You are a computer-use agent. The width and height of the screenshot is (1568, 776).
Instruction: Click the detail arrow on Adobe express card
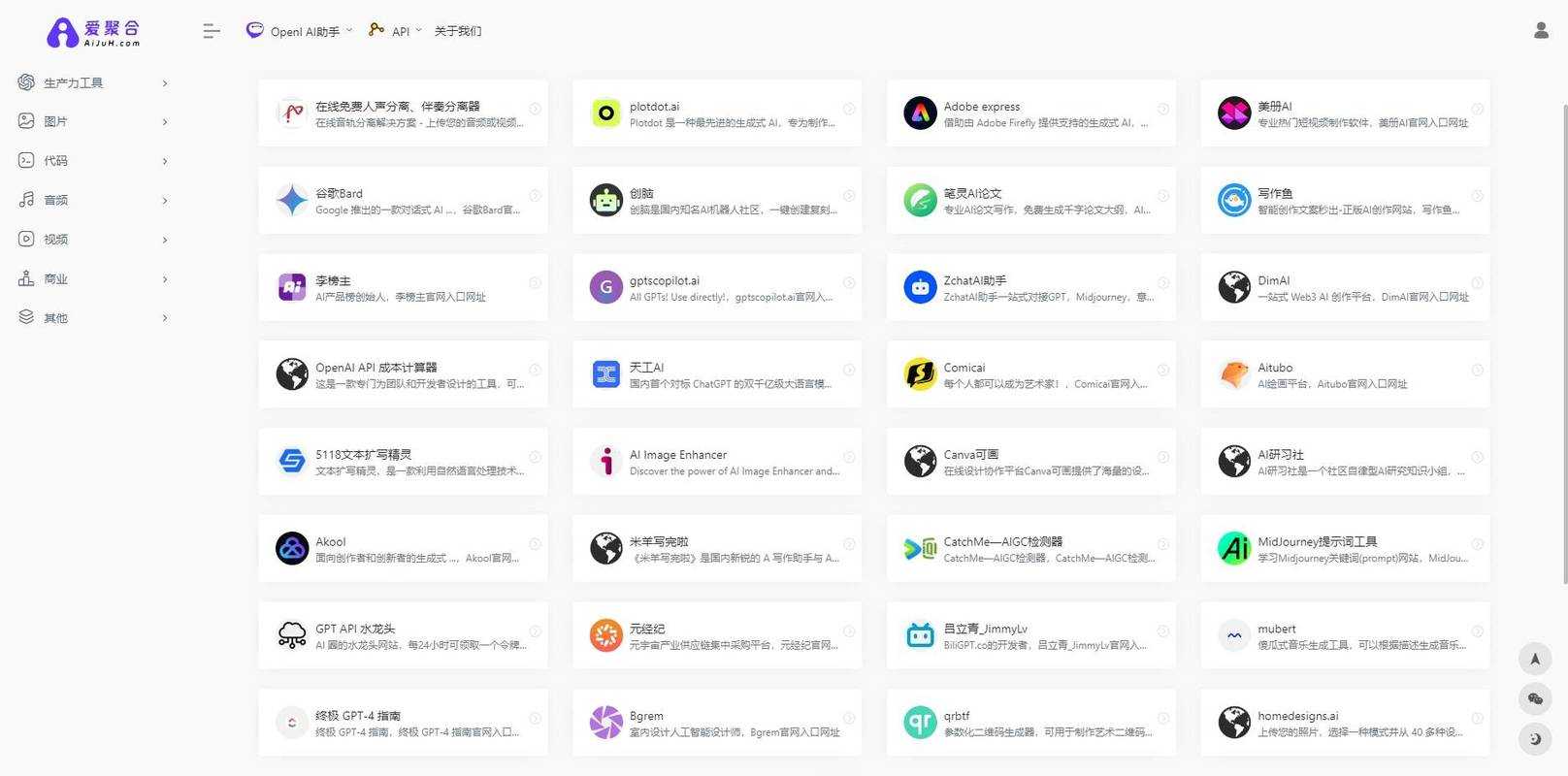(x=1163, y=109)
